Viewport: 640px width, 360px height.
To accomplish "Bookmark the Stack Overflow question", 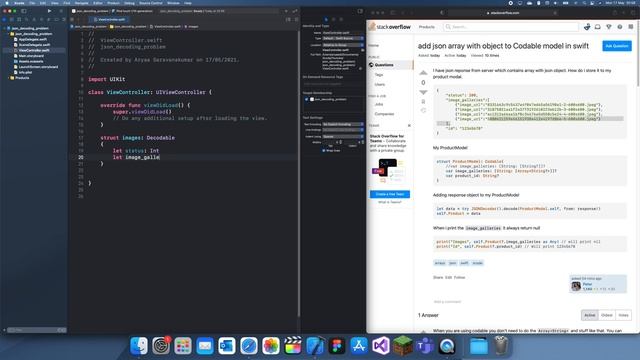I will [x=423, y=102].
